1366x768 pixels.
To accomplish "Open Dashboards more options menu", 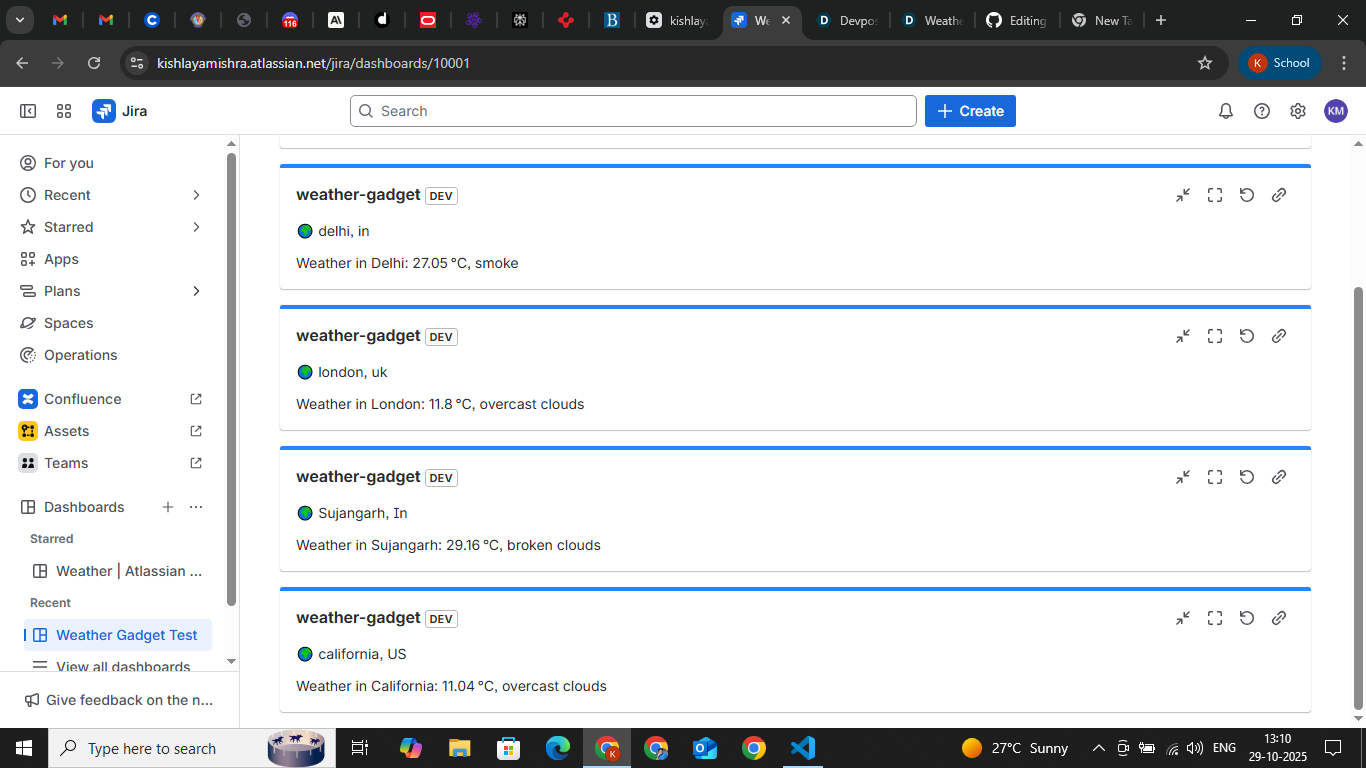I will coord(196,507).
